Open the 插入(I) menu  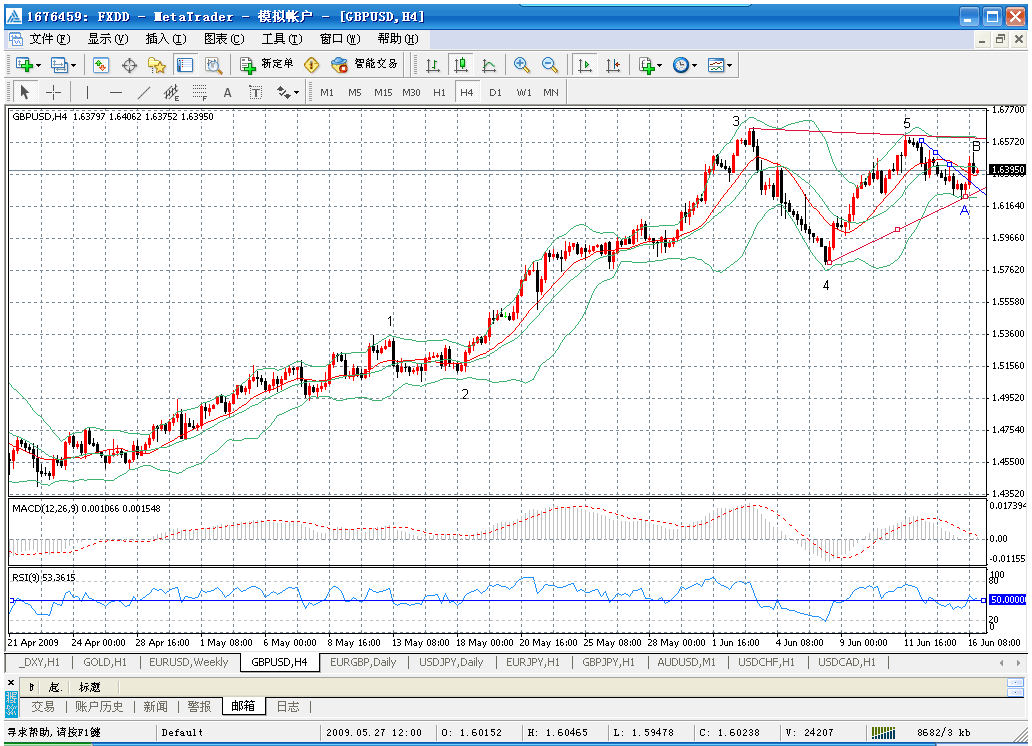pyautogui.click(x=166, y=39)
